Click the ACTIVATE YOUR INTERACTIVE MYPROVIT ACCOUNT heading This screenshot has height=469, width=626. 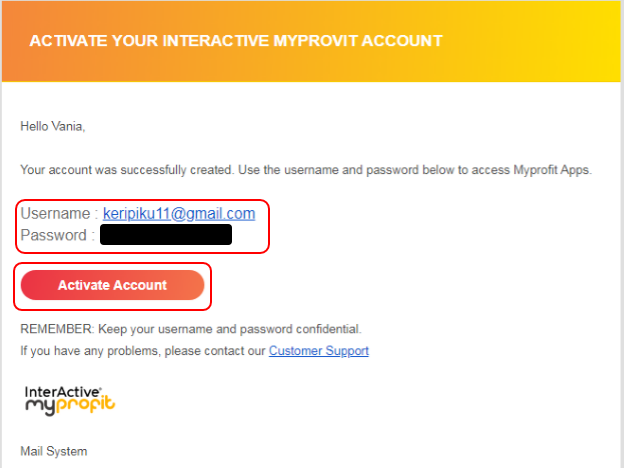236,41
